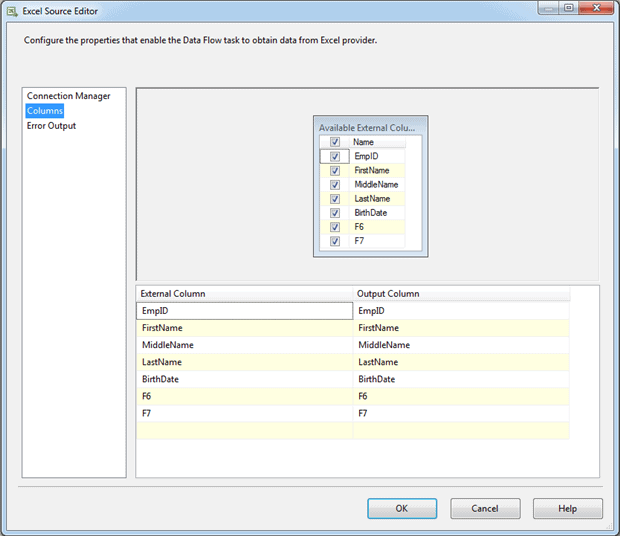Select FirstName in External Column list
Screen dimensions: 620x536
[244, 328]
